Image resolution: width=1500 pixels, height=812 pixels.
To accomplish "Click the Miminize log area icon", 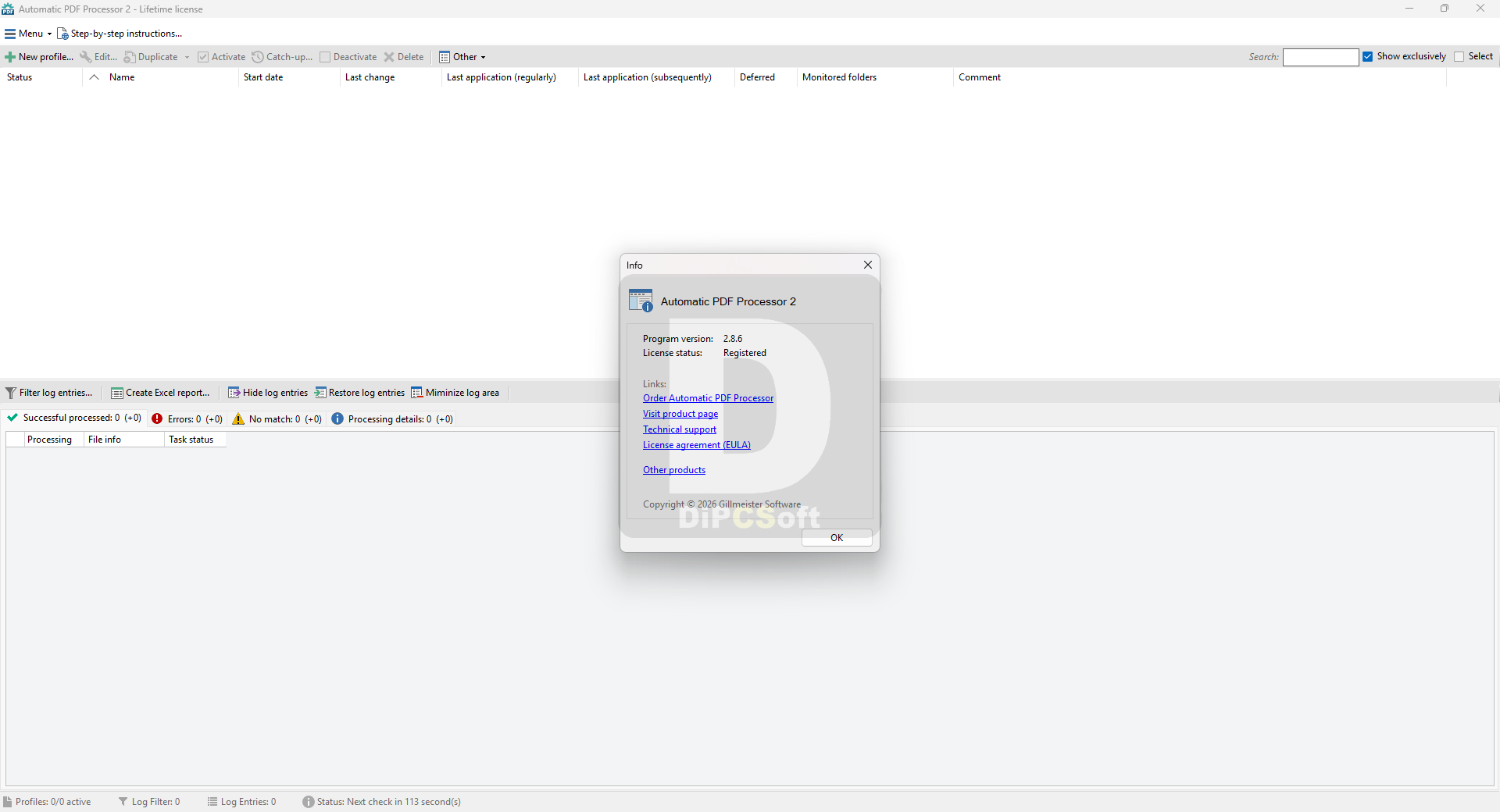I will click(417, 393).
